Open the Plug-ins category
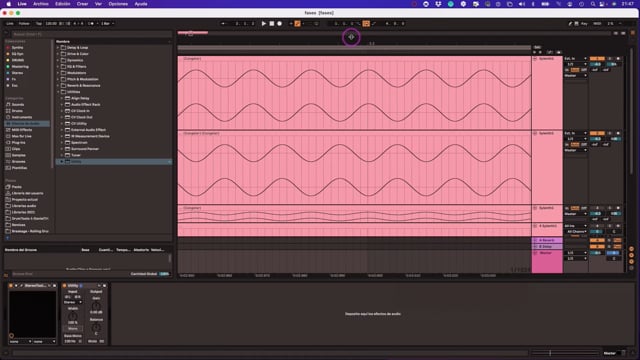640x360 pixels. (x=18, y=142)
